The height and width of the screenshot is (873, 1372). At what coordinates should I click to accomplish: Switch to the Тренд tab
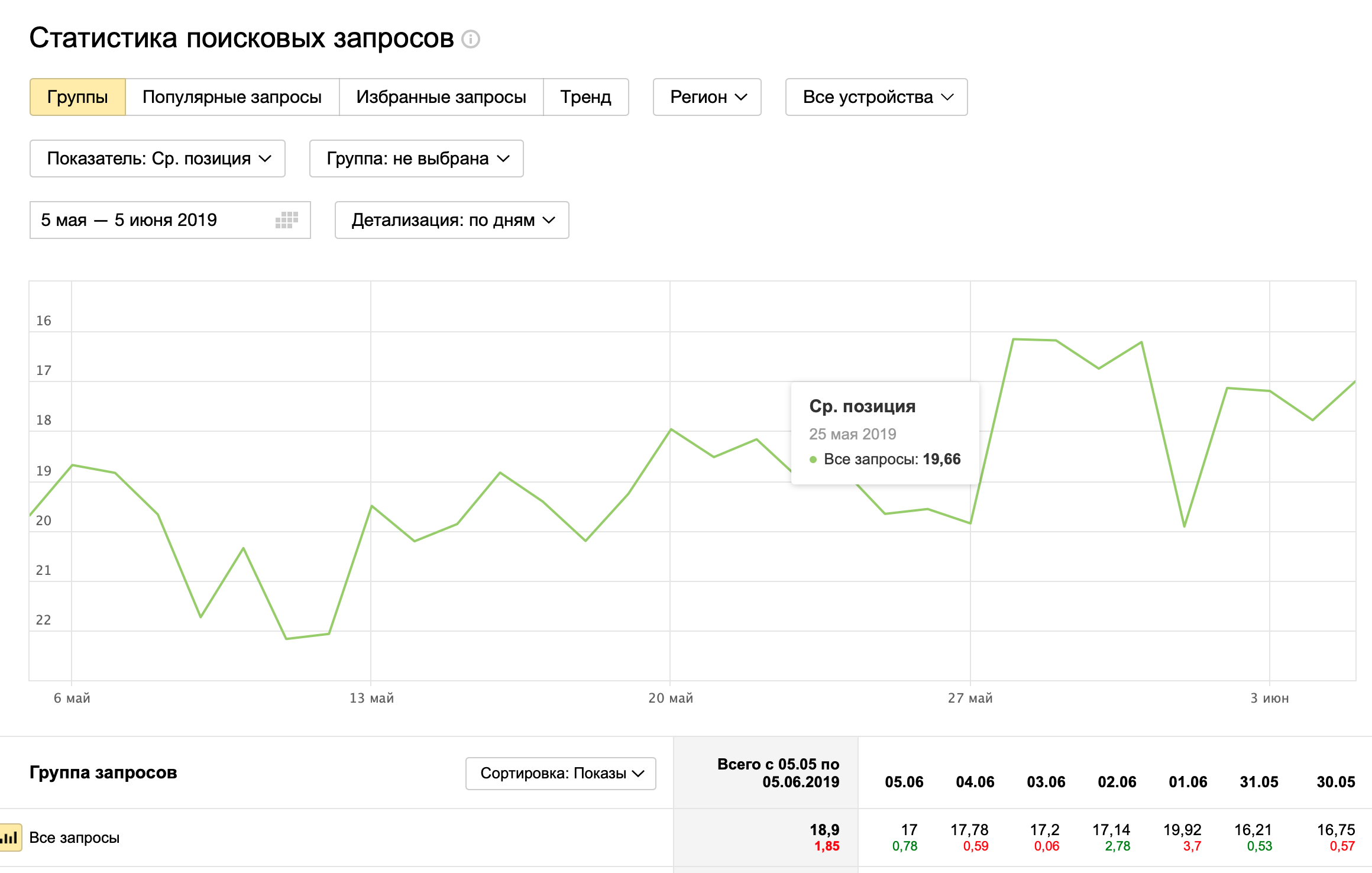pyautogui.click(x=585, y=97)
